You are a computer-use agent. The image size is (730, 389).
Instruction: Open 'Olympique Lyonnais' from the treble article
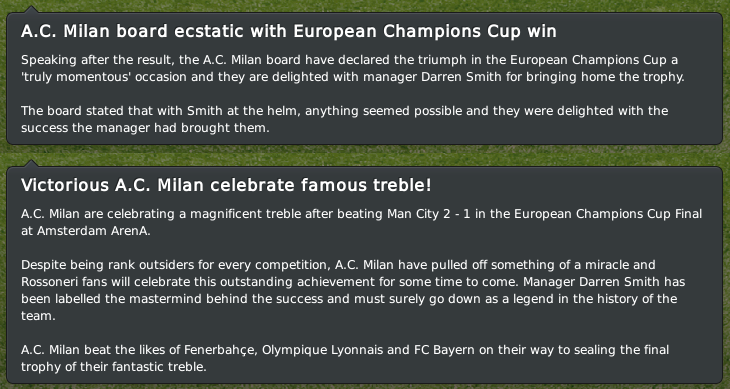pos(321,350)
